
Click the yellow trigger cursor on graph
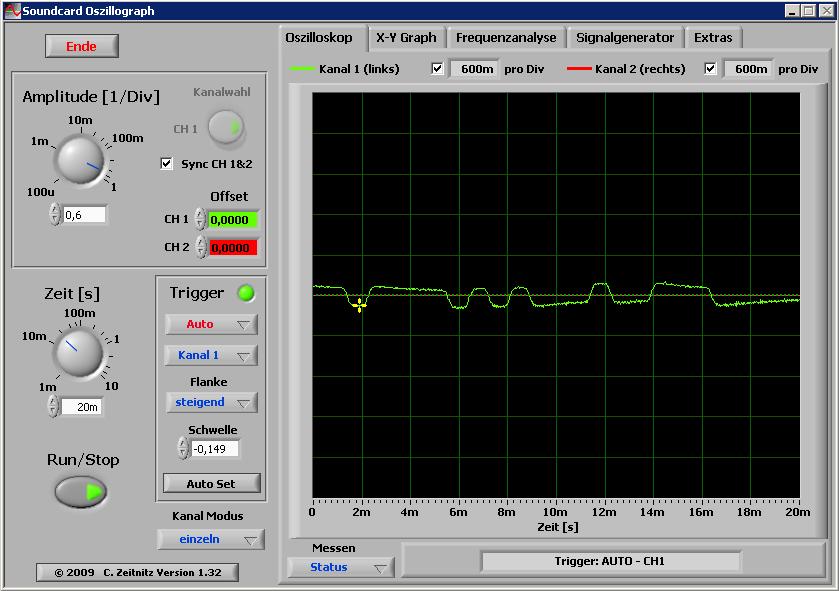(x=359, y=305)
